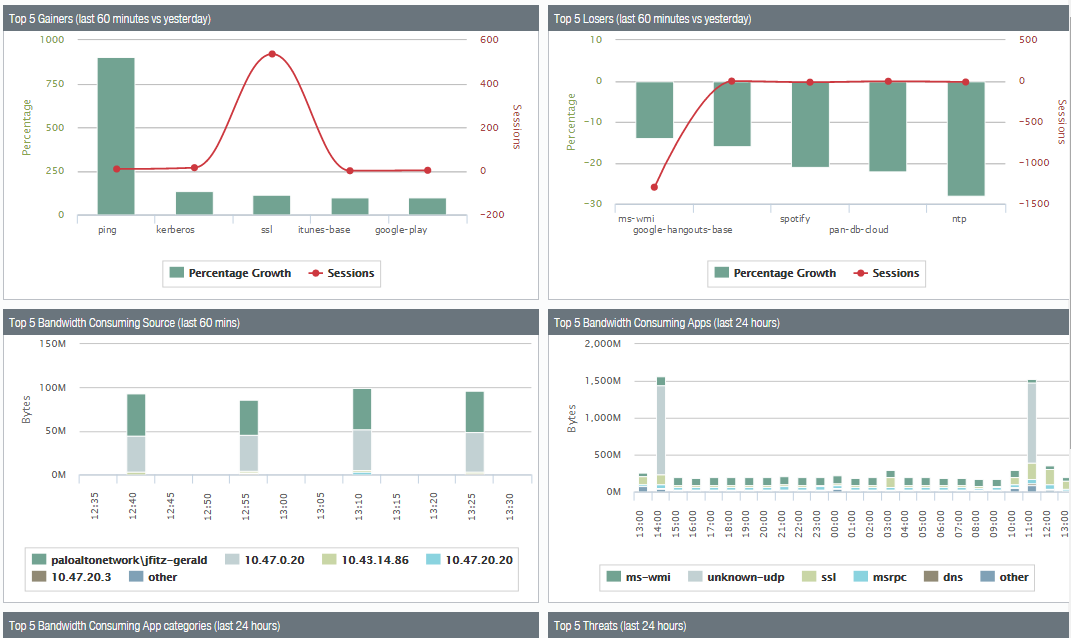Click the paloaltonetwork\jfitz-gerald legend entry

coord(131,560)
